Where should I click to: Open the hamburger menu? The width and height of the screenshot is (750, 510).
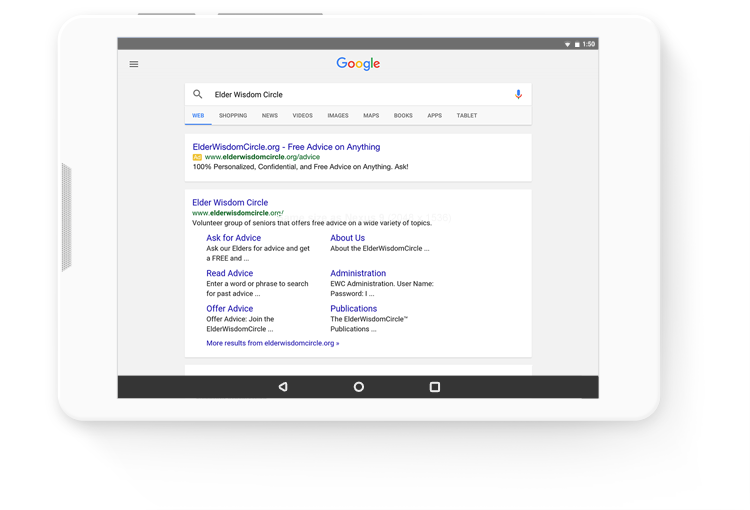click(134, 64)
